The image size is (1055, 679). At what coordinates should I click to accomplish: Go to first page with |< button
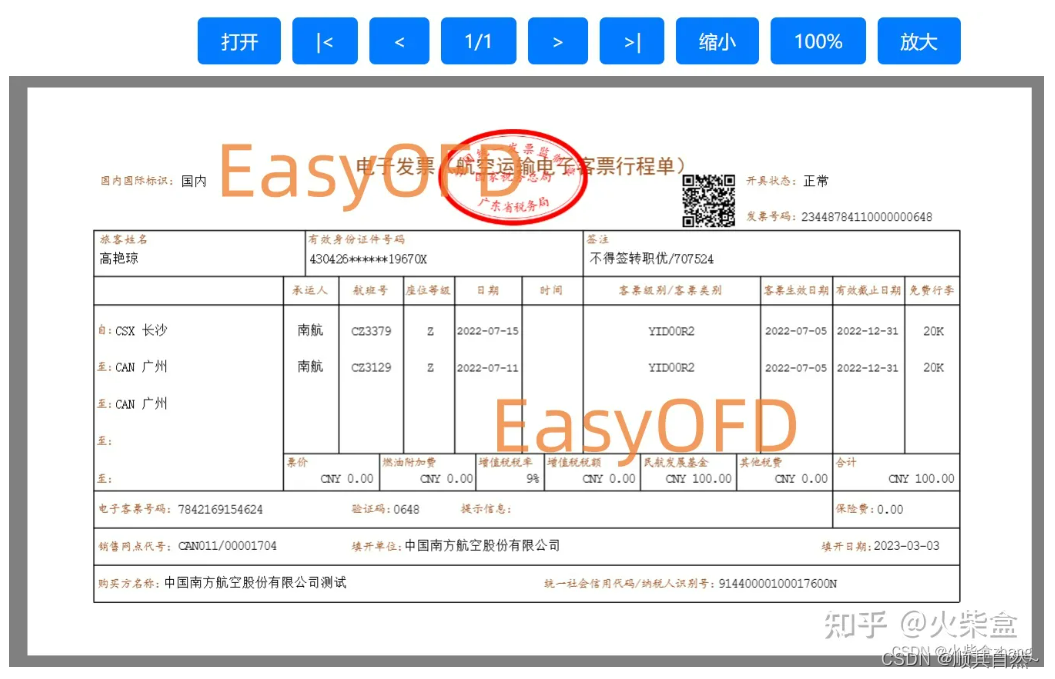(x=325, y=41)
